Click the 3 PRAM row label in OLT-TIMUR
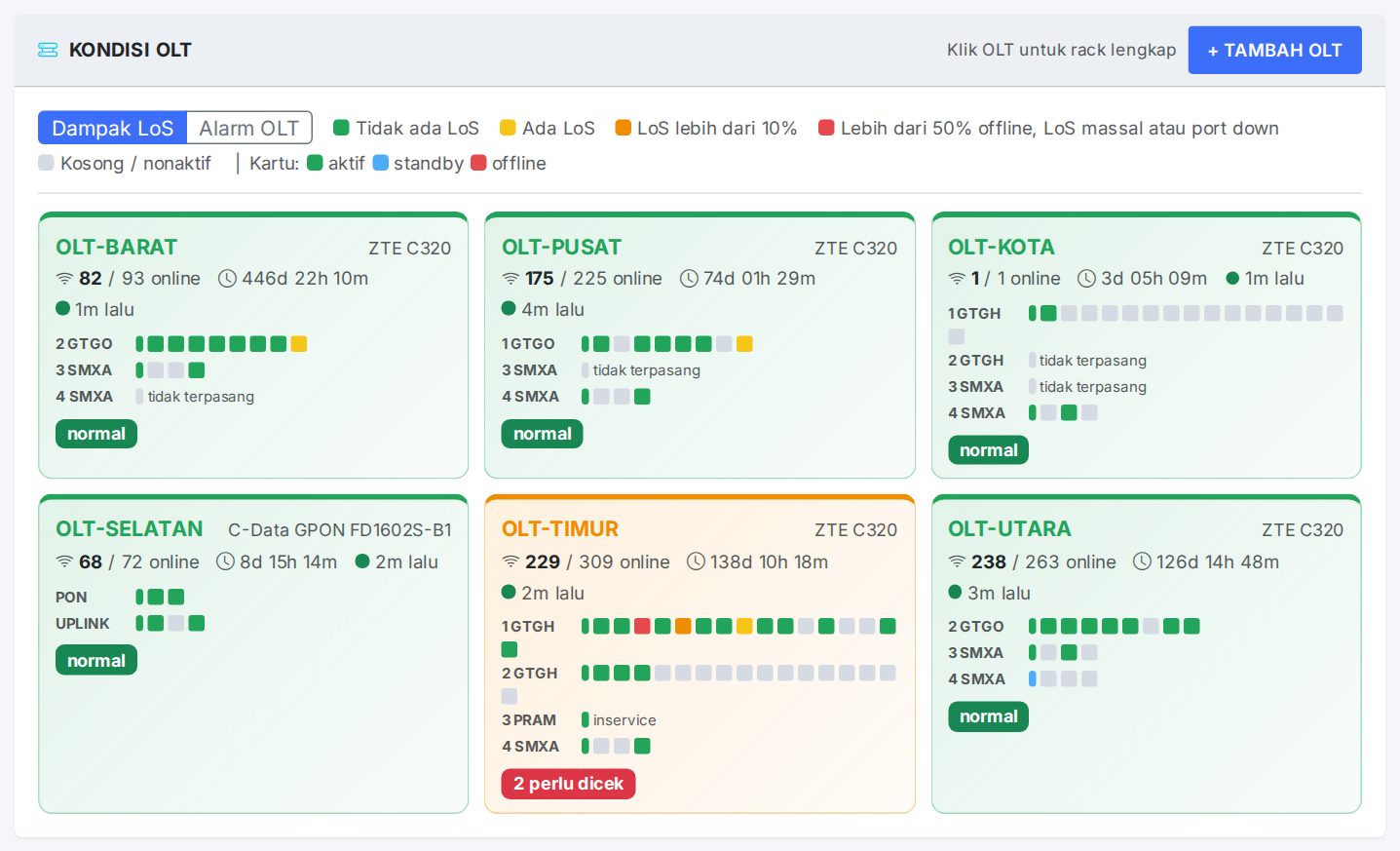 click(529, 719)
